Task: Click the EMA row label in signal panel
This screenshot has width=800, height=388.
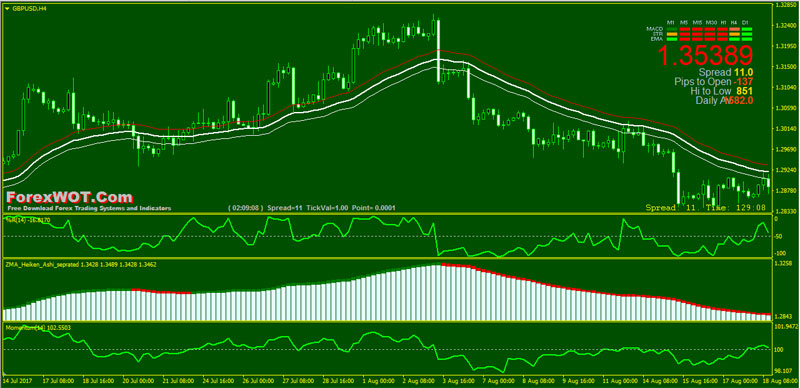Action: coord(657,39)
